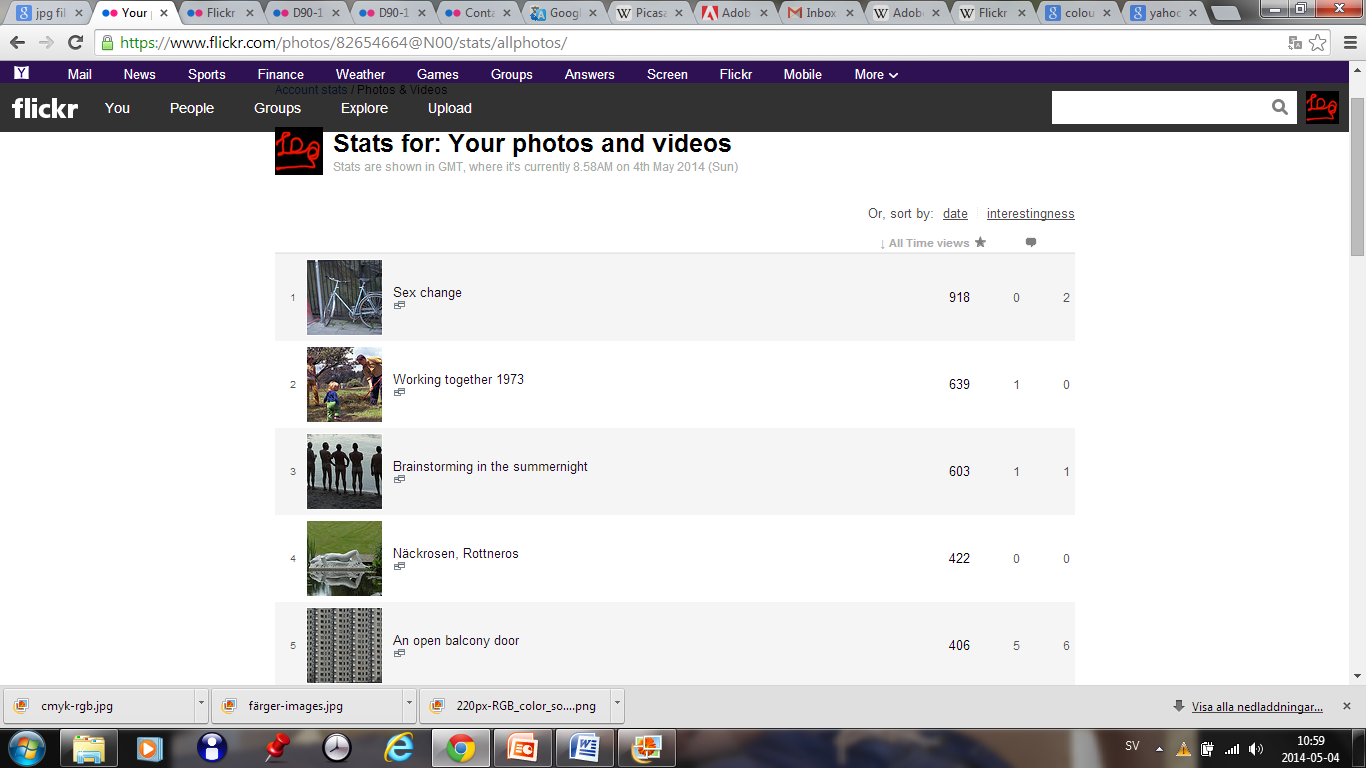Open cmyk-rgb.jpg downloaded file

tap(99, 705)
